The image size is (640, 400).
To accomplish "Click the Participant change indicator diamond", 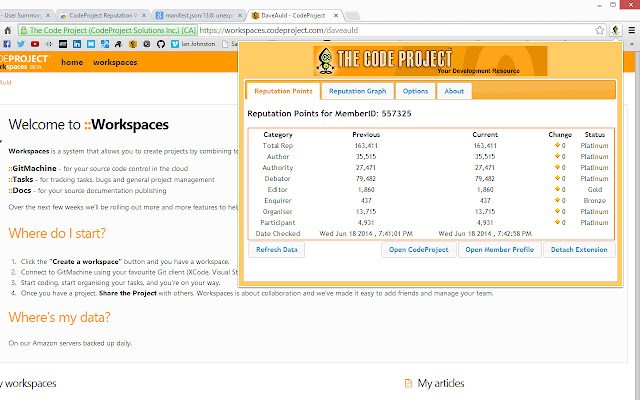I will (x=557, y=222).
